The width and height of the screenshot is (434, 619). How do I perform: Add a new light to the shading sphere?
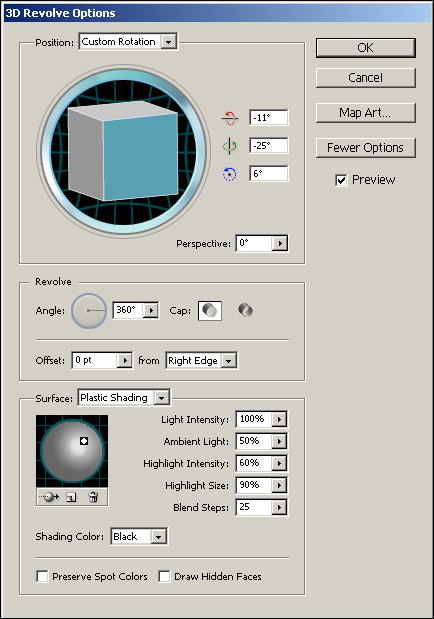(71, 497)
